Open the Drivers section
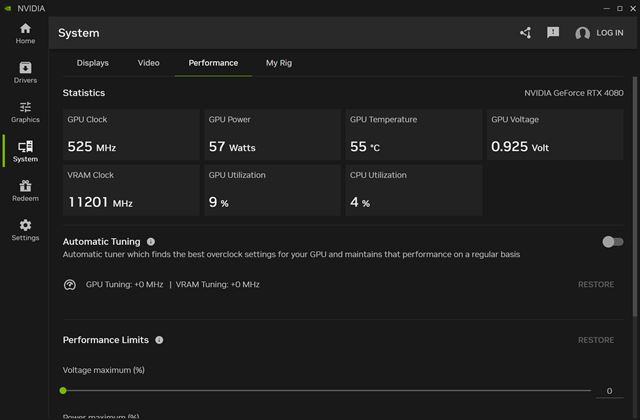This screenshot has width=640, height=420. coord(25,73)
